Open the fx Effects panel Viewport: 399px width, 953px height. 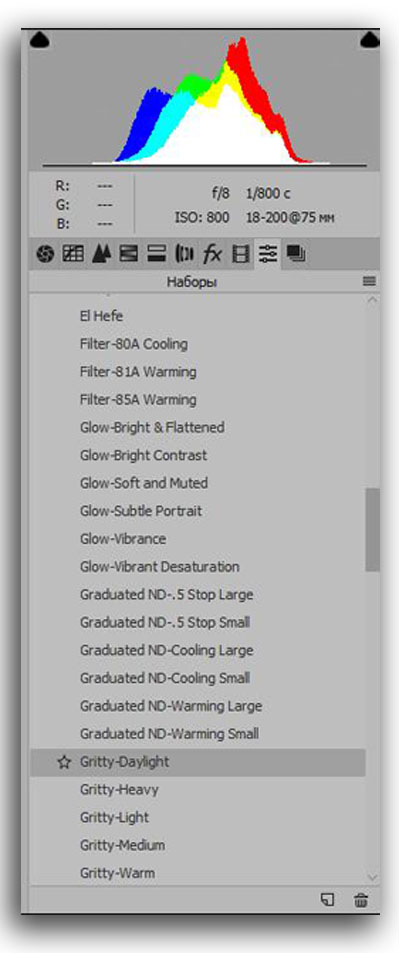point(212,254)
